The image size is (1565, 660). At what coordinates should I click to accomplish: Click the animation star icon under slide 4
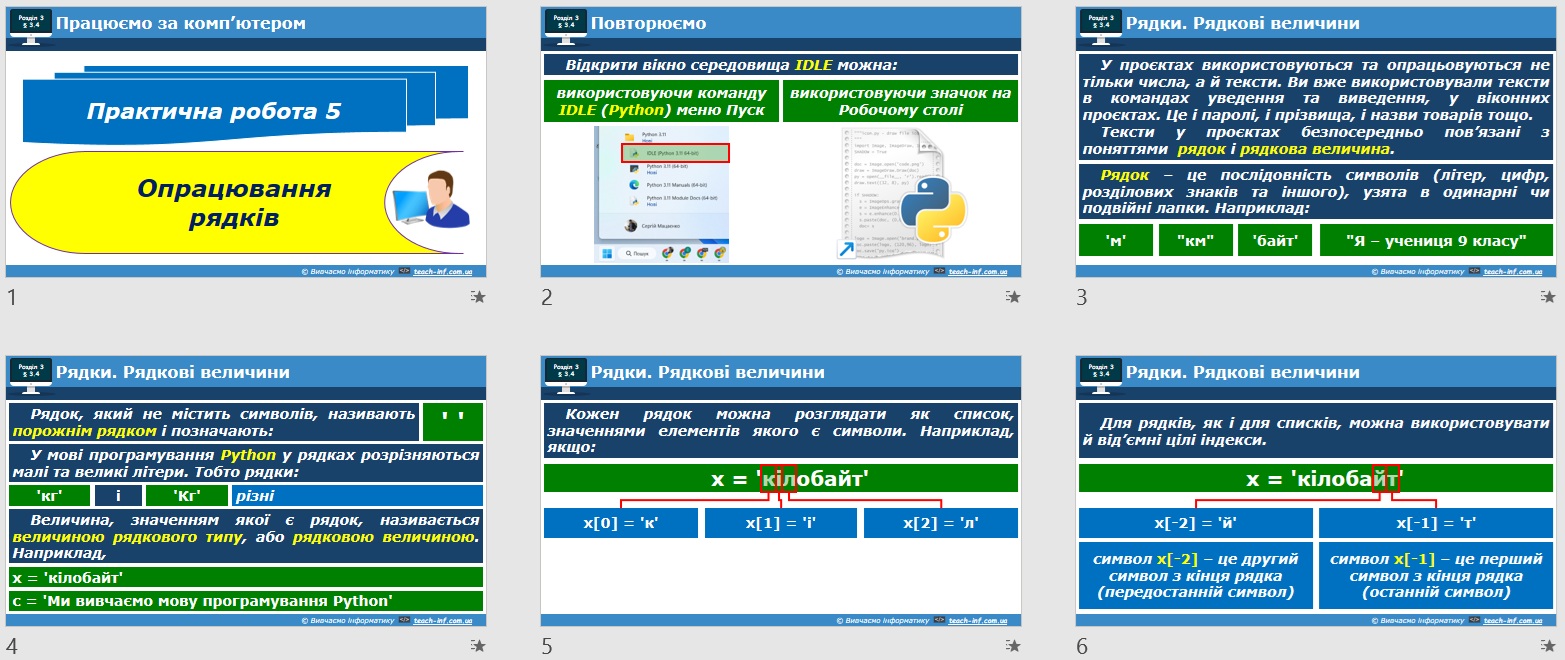479,647
